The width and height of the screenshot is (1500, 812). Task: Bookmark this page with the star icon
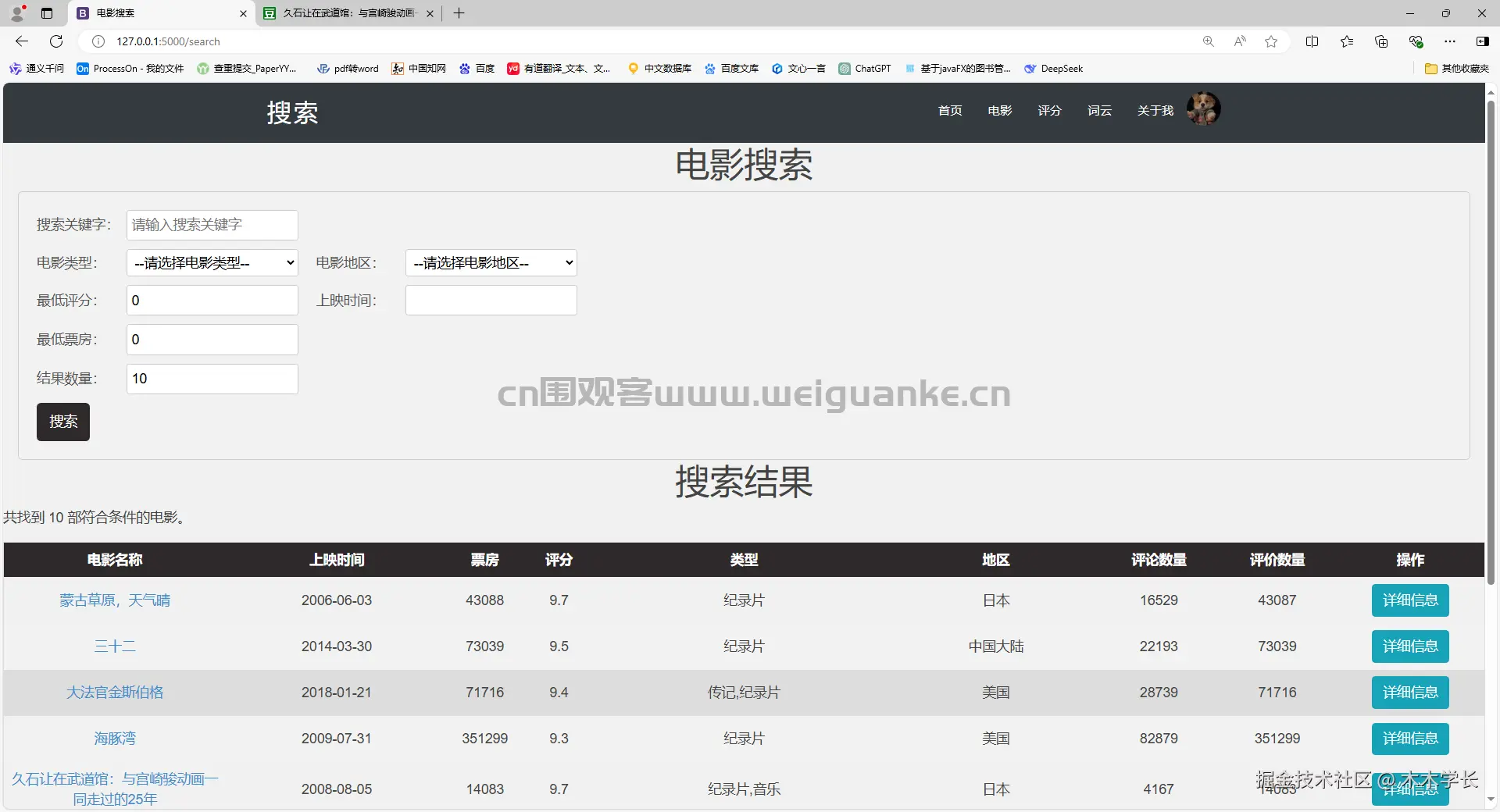point(1271,41)
